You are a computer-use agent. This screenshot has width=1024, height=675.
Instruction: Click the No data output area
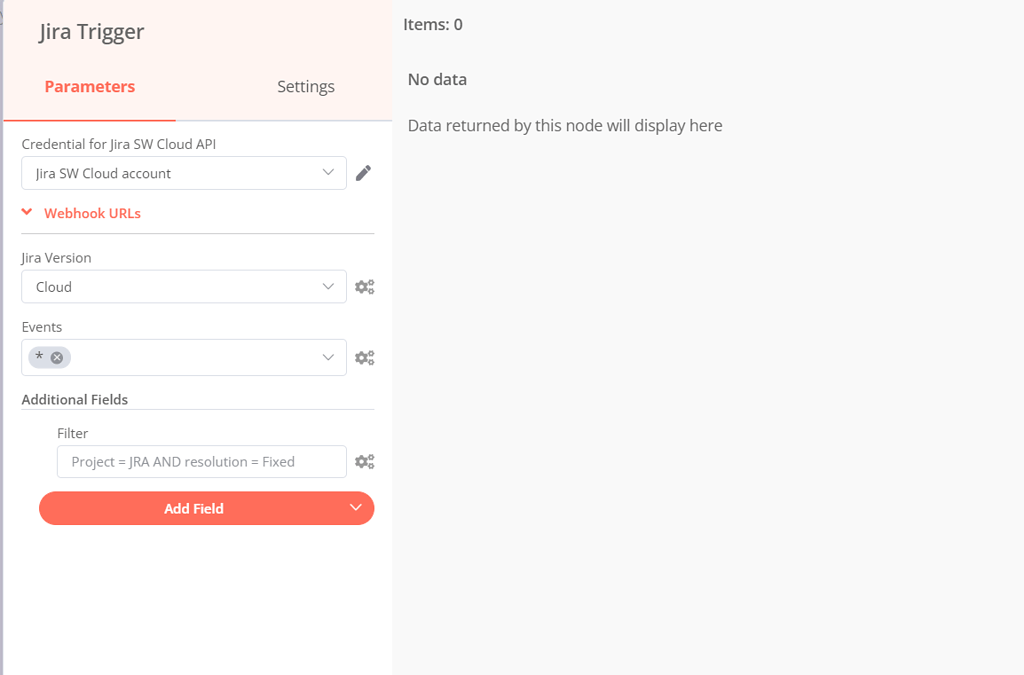click(x=437, y=79)
